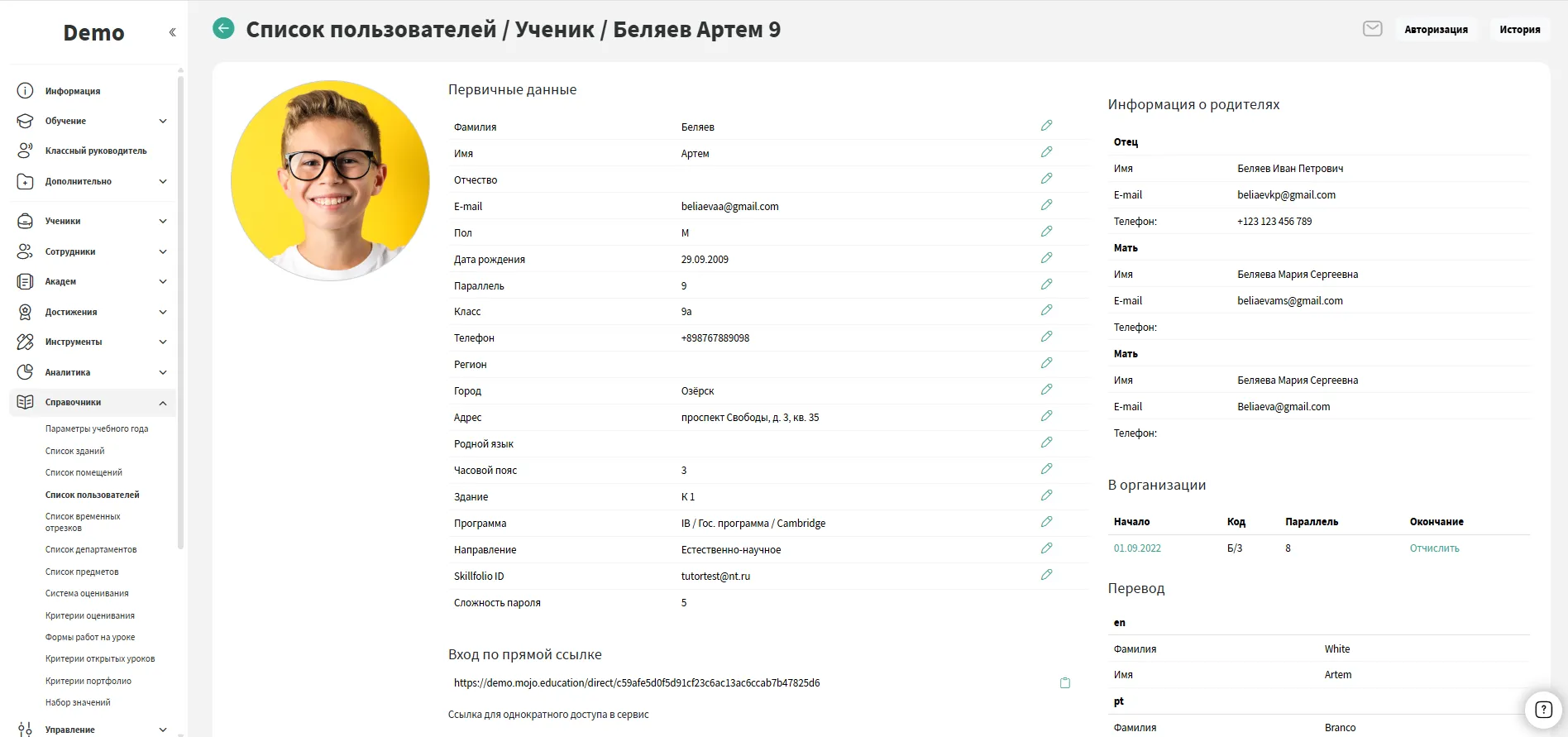Click pencil icon next to E-mail
Image resolution: width=1568 pixels, height=737 pixels.
(x=1046, y=205)
